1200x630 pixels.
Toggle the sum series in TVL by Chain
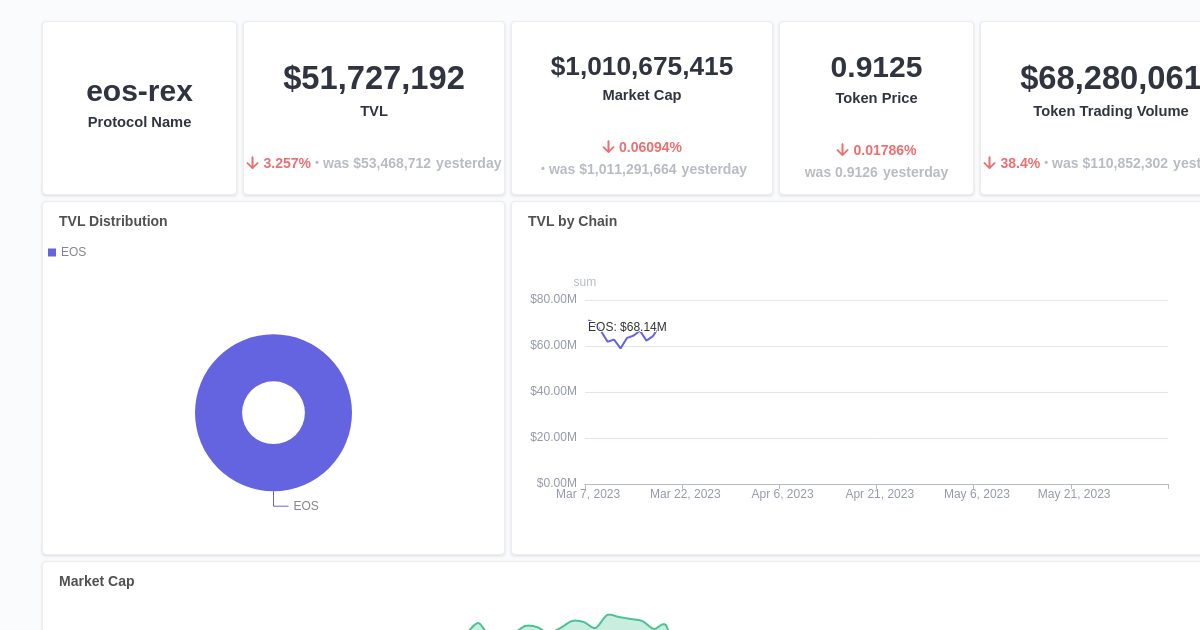(584, 282)
